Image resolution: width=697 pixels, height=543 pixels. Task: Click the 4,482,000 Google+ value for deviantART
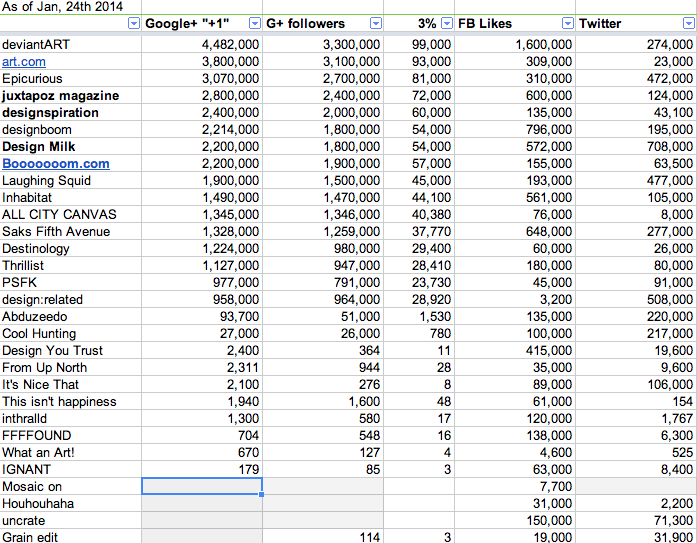[230, 44]
